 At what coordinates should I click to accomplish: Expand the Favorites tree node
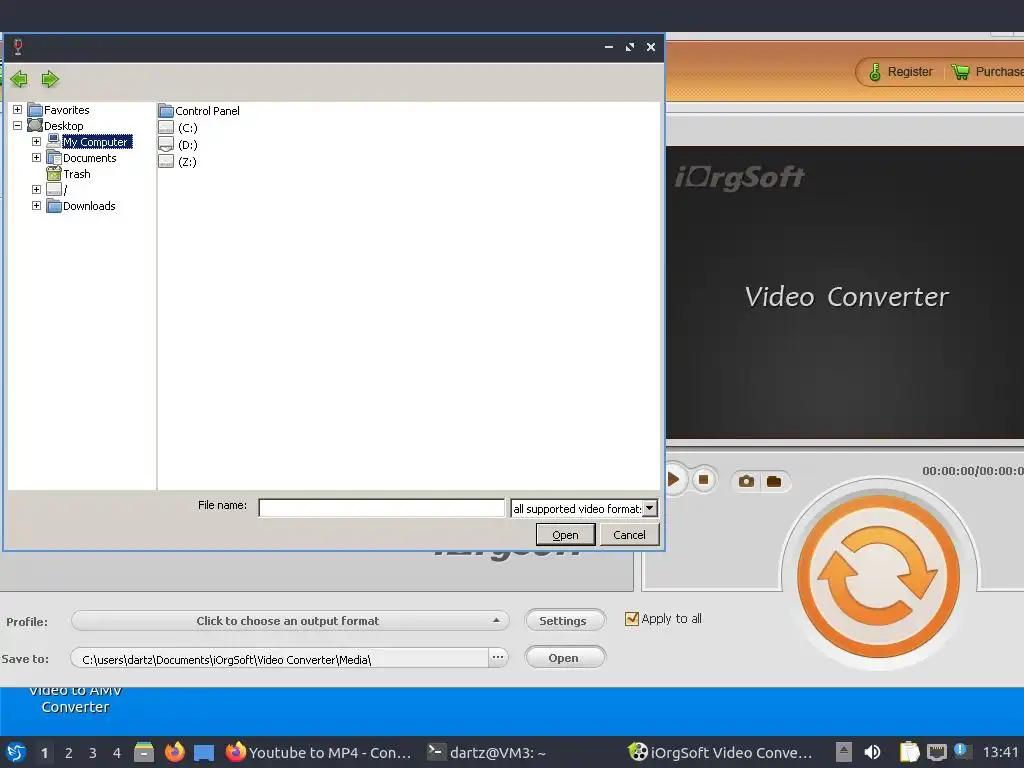pyautogui.click(x=18, y=110)
